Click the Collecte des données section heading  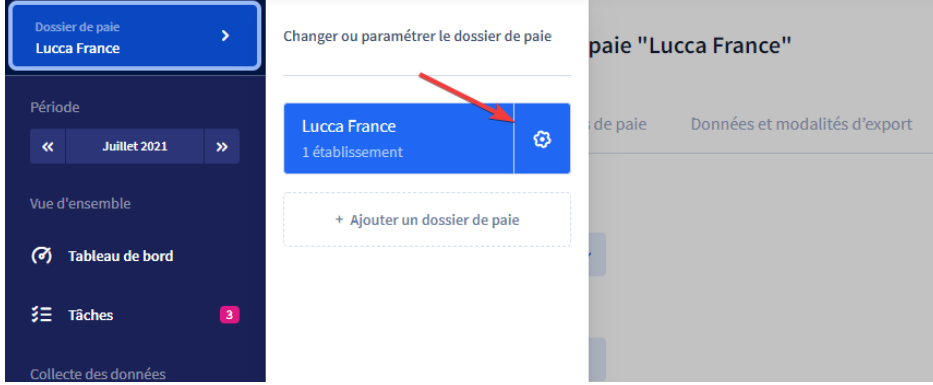[98, 374]
